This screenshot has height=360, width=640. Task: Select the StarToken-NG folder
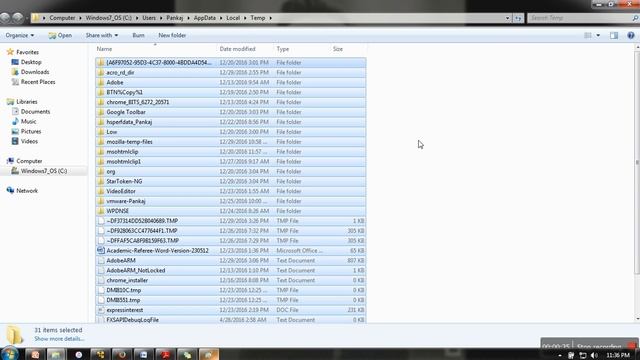[x=231, y=181]
